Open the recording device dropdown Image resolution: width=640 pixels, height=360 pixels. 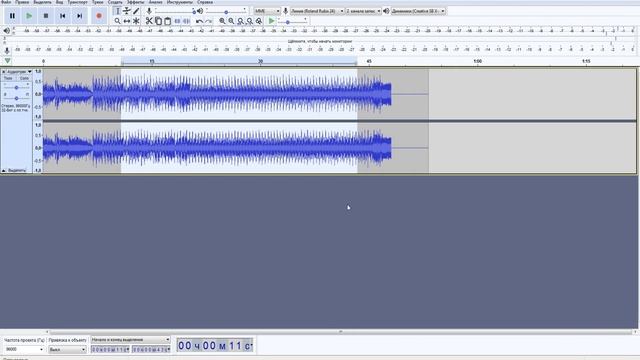pyautogui.click(x=317, y=11)
